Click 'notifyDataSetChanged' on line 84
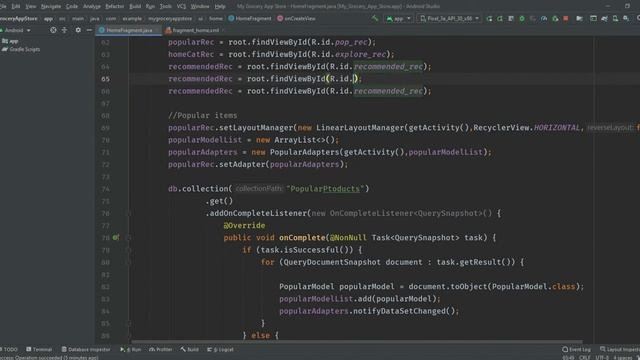This screenshot has width=640, height=360. [x=399, y=311]
